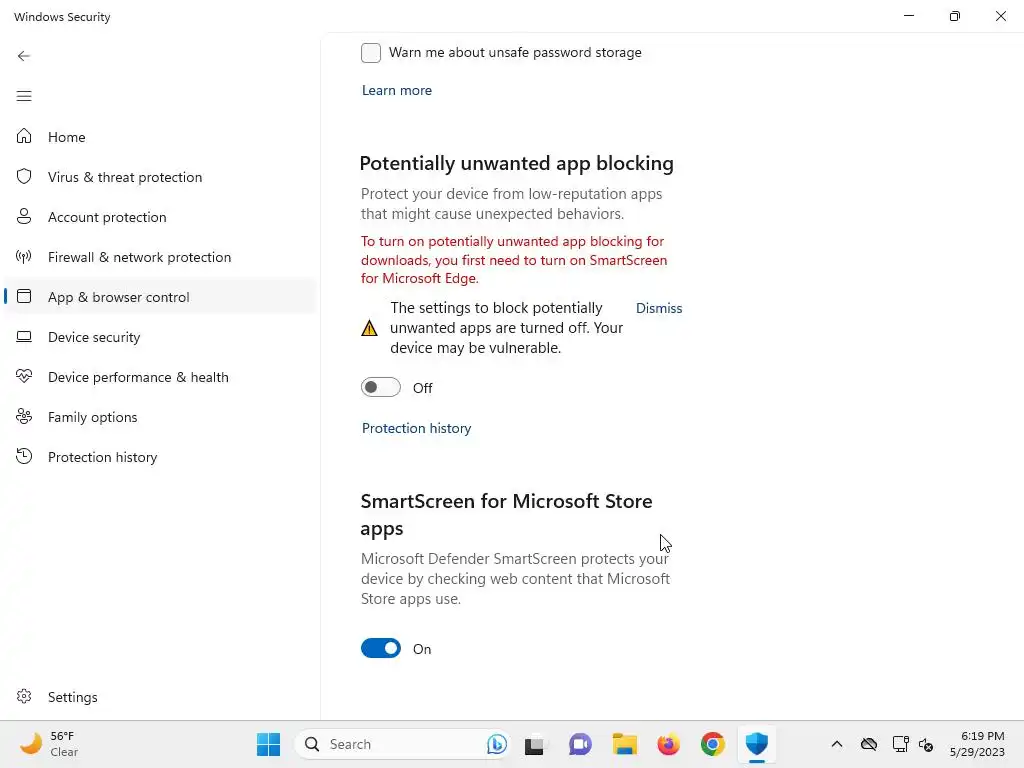Screen dimensions: 1024x768
Task: Click the Protection history clock icon in sidebar
Action: pyautogui.click(x=24, y=456)
